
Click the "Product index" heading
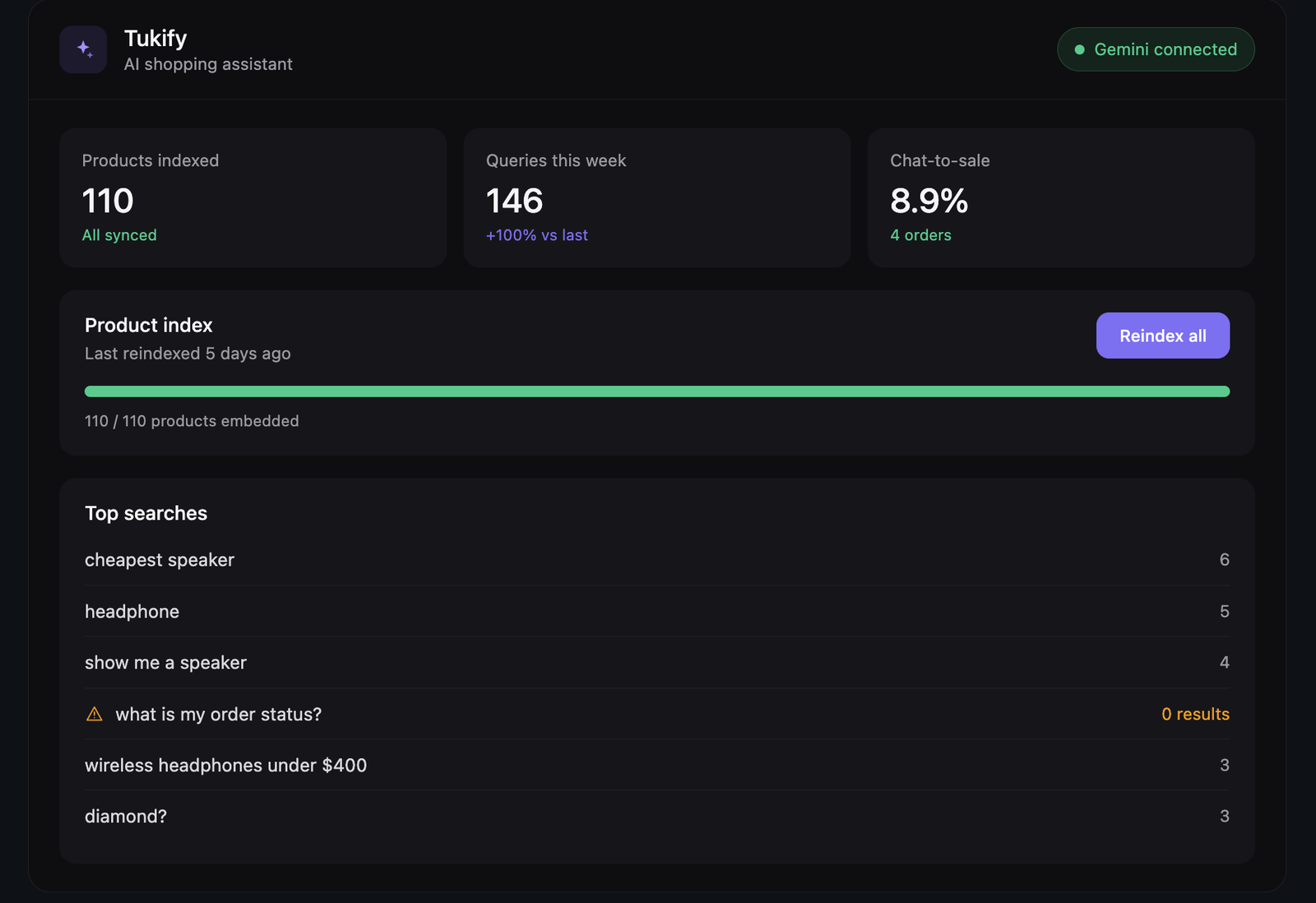[x=149, y=325]
